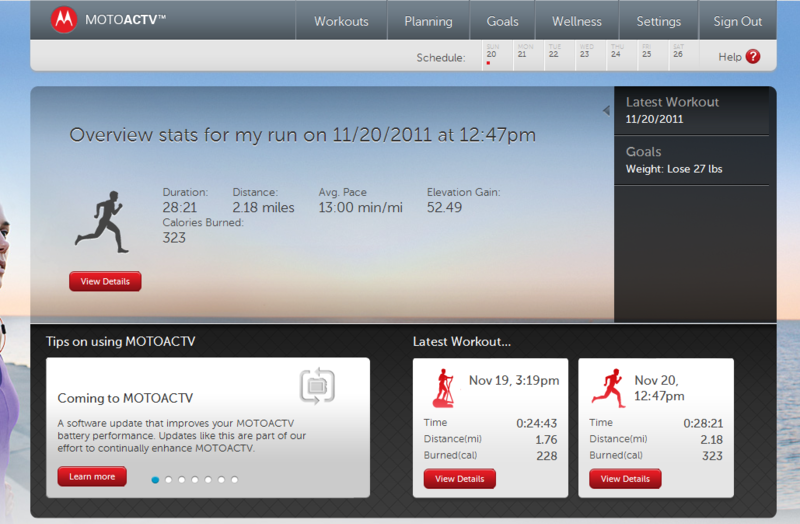Click the elliptical workout icon for Nov 19
The width and height of the screenshot is (800, 524).
click(x=443, y=388)
